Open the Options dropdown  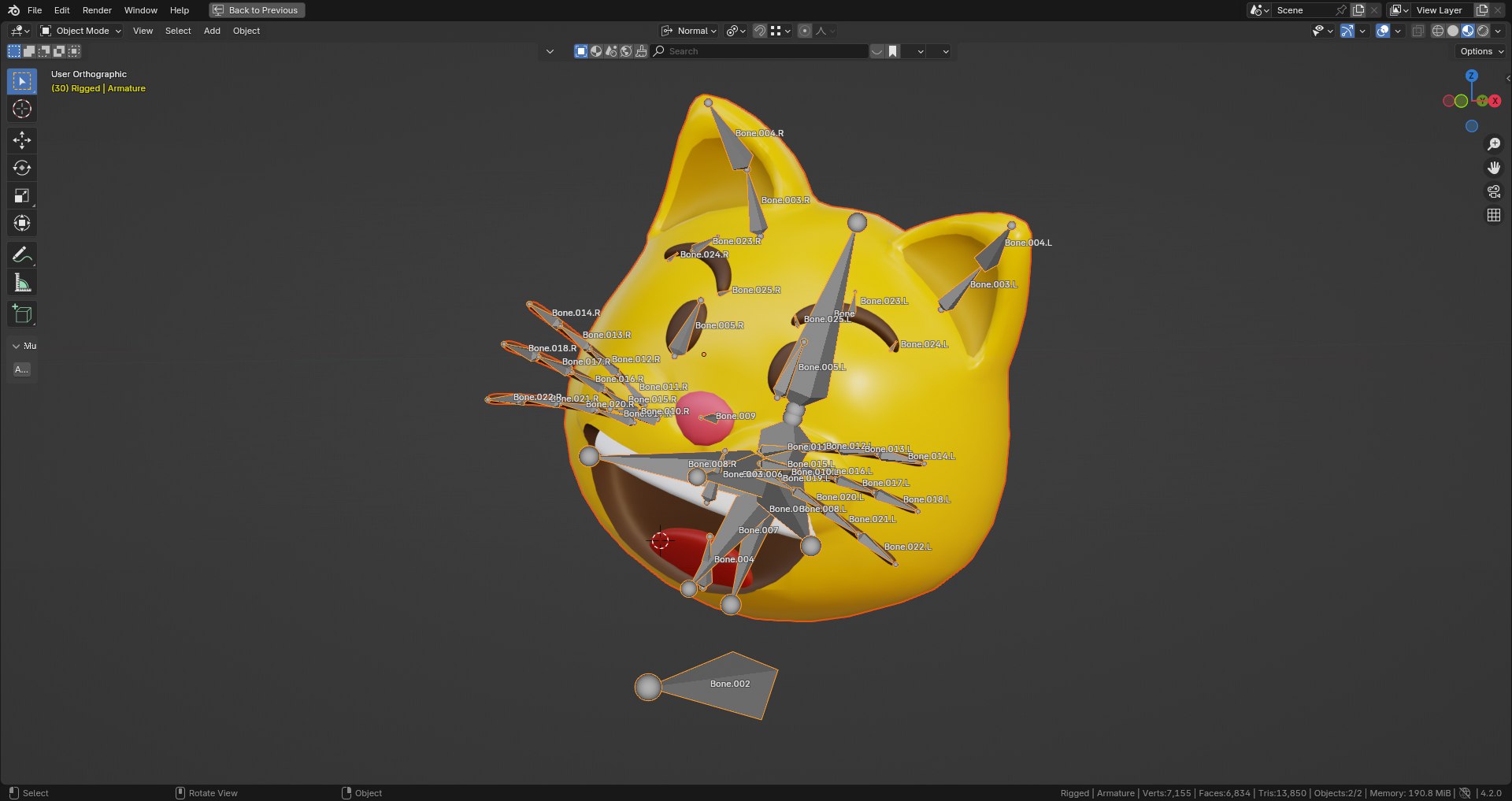(x=1481, y=51)
